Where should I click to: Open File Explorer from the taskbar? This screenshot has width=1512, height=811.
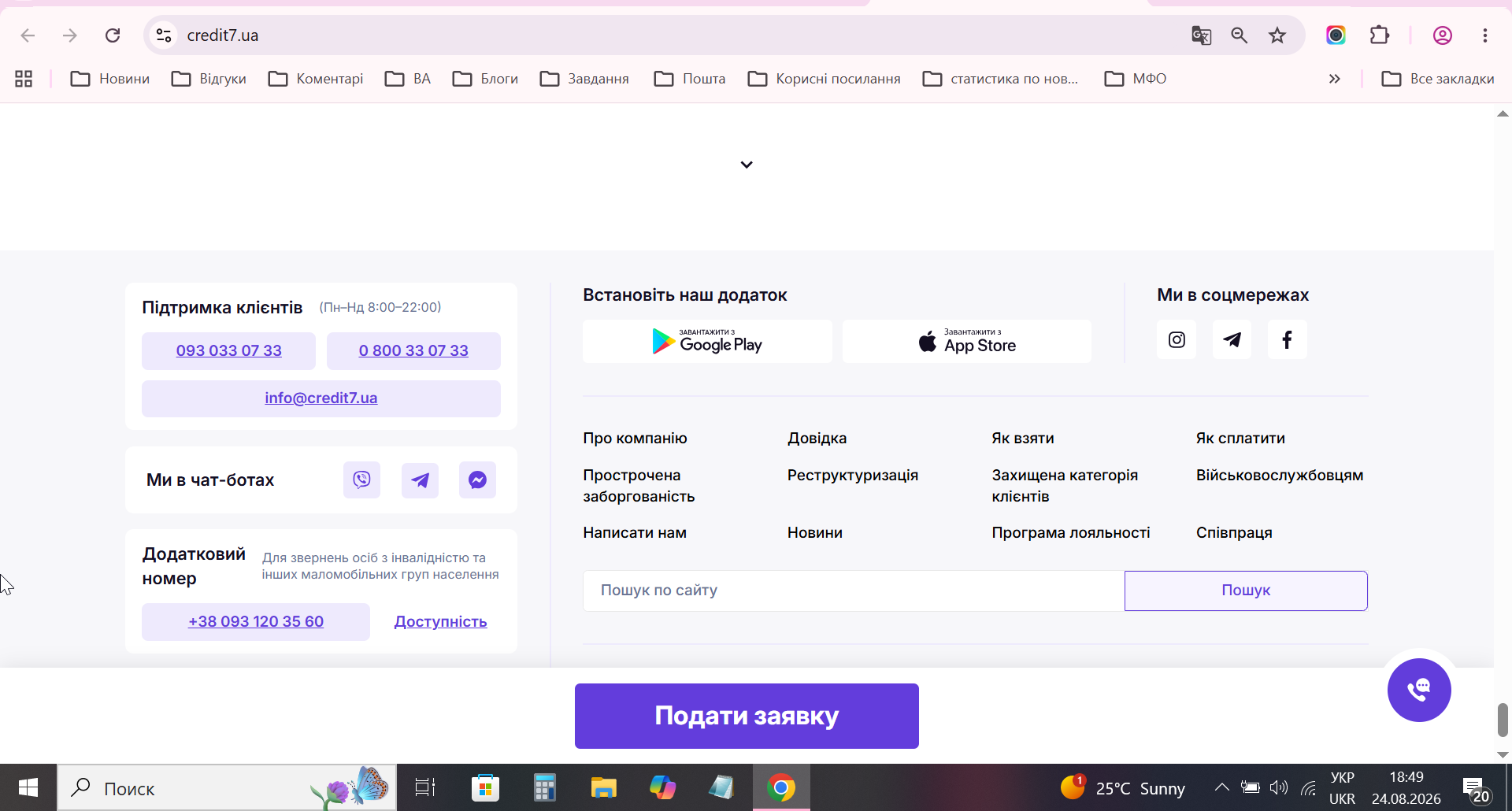pyautogui.click(x=603, y=787)
